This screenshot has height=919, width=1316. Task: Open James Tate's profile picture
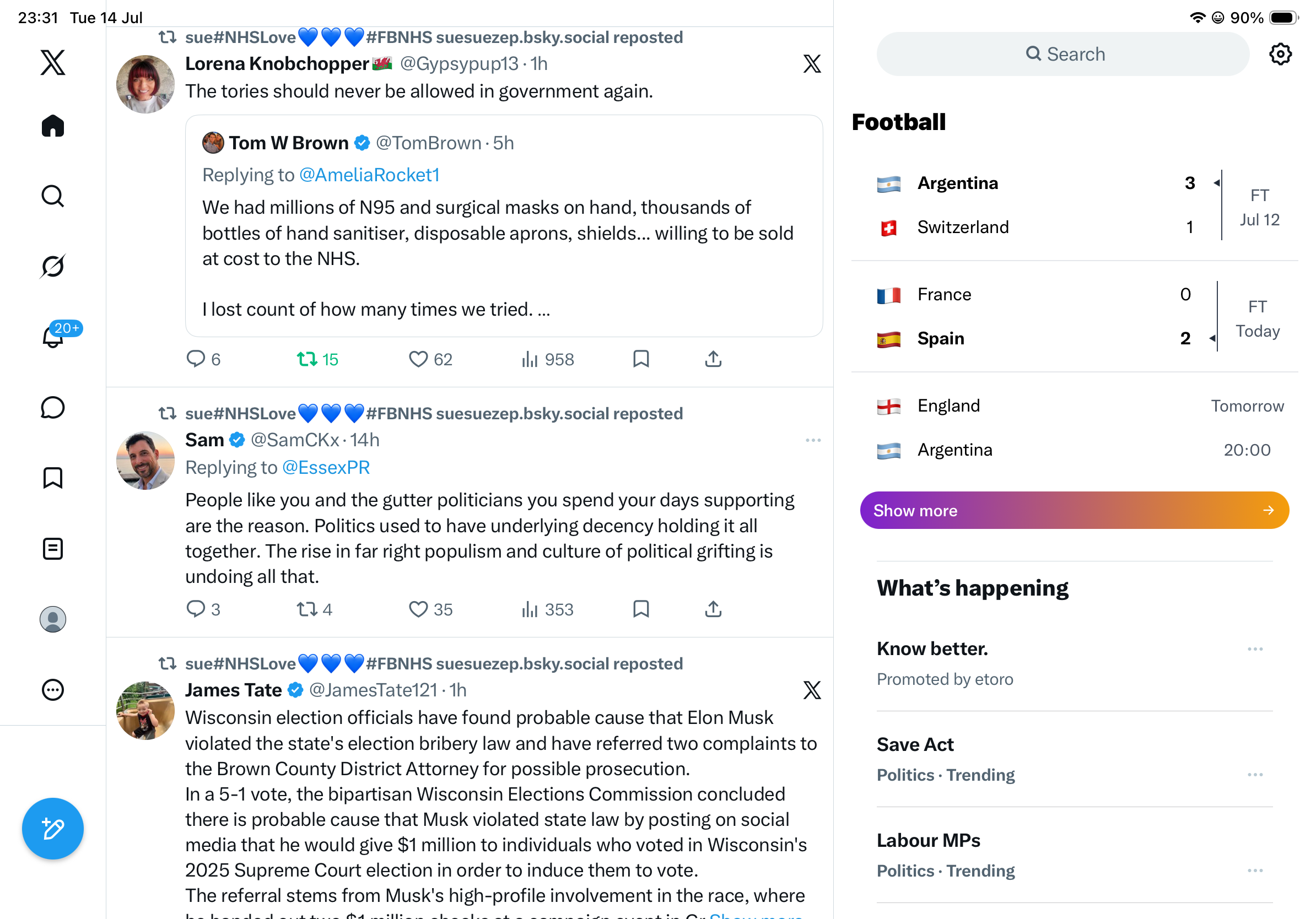(x=145, y=710)
